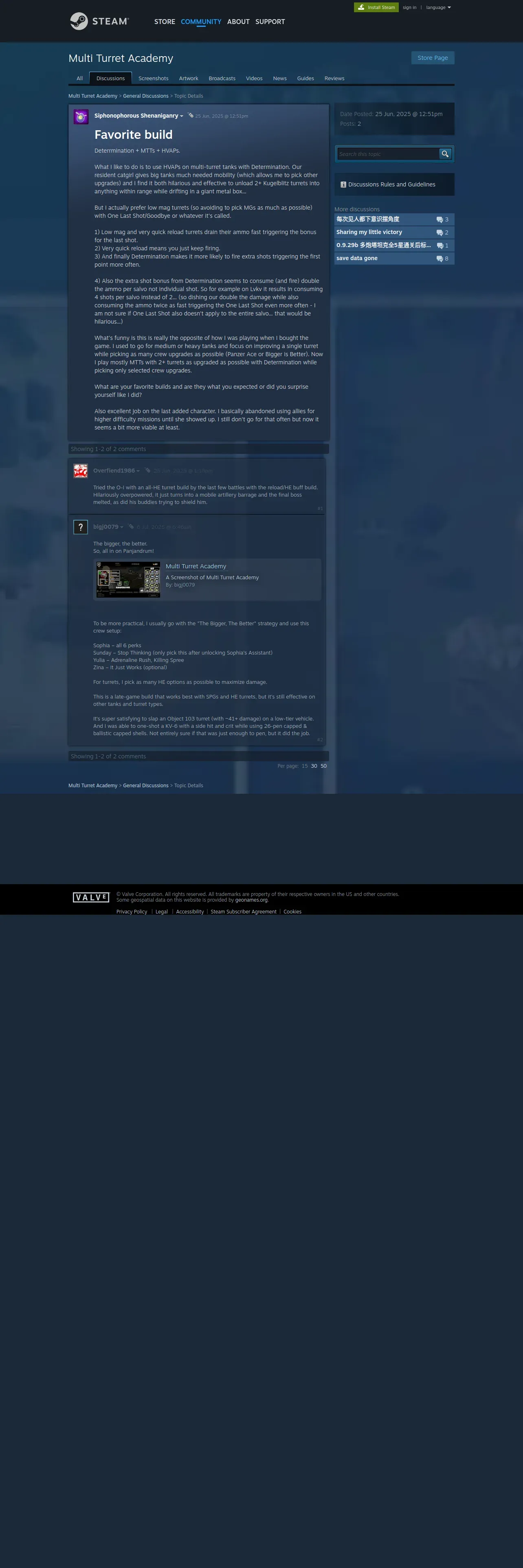The width and height of the screenshot is (523, 1568).
Task: Switch to the Discussions tab
Action: 110,79
